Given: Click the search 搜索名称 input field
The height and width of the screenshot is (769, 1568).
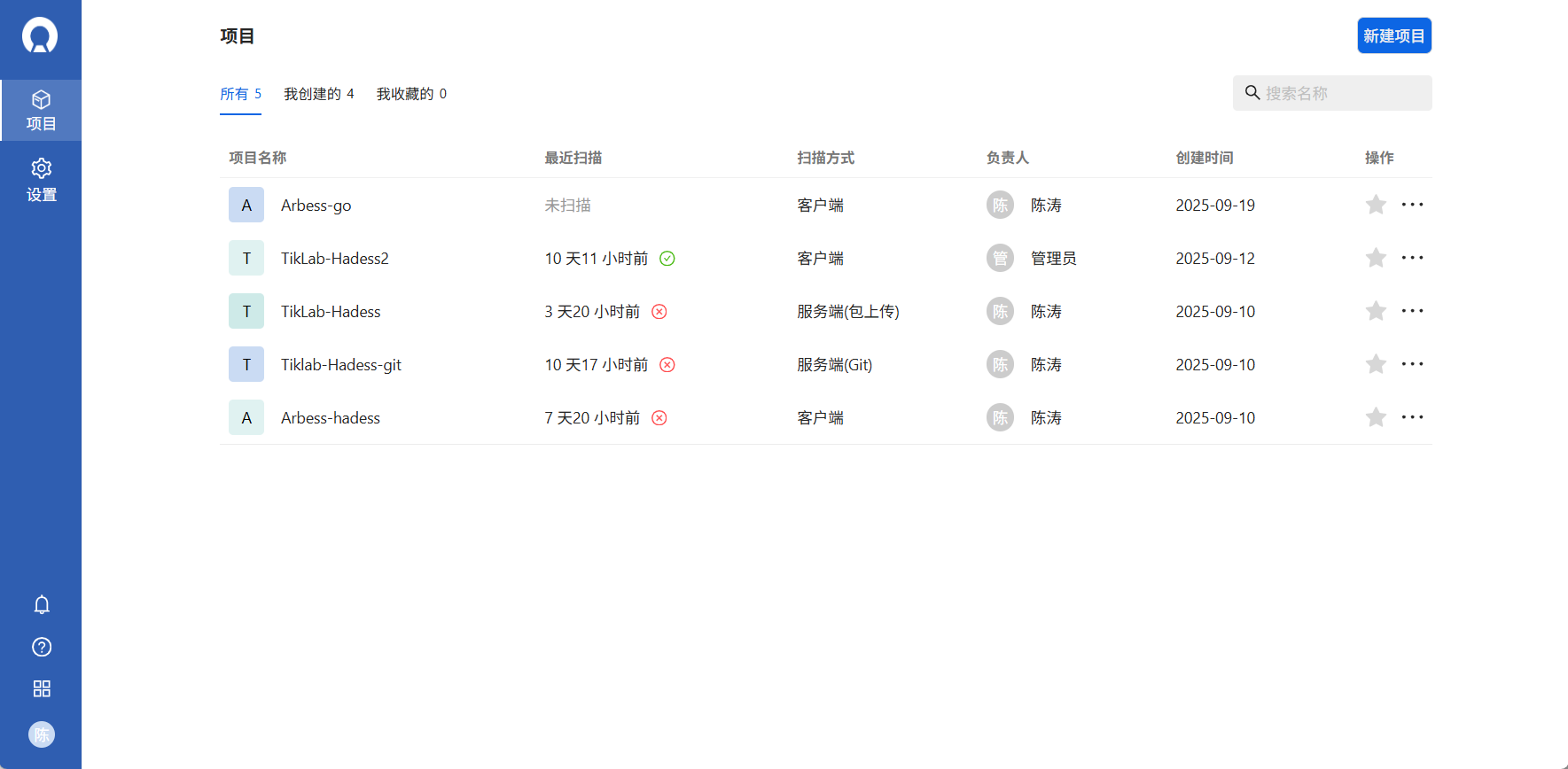Looking at the screenshot, I should [1331, 93].
